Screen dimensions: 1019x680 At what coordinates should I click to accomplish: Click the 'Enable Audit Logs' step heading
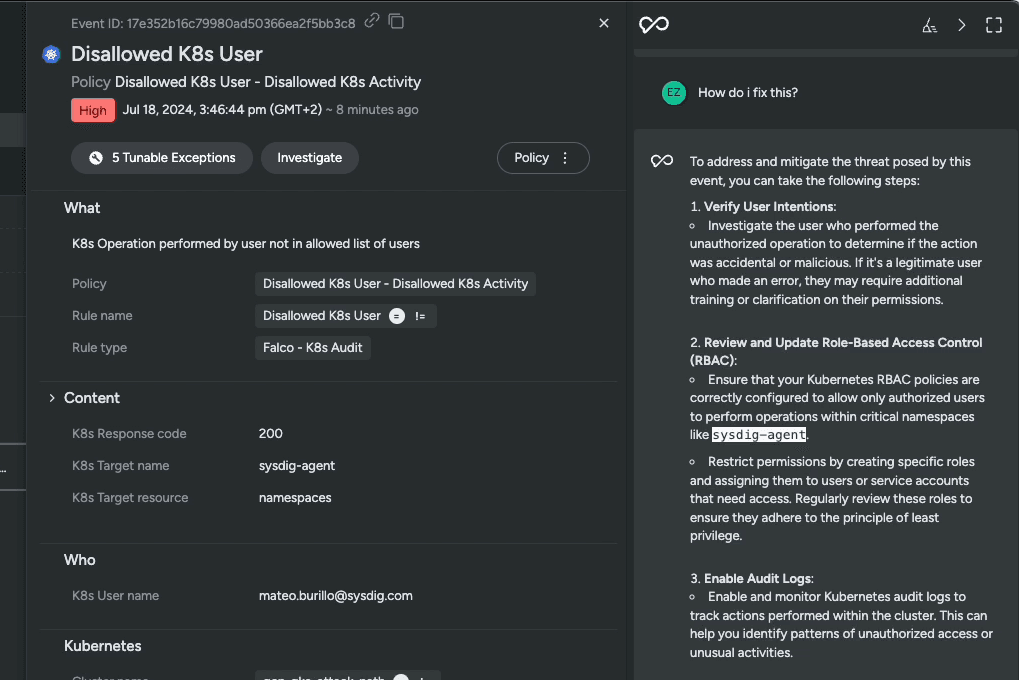(x=758, y=579)
